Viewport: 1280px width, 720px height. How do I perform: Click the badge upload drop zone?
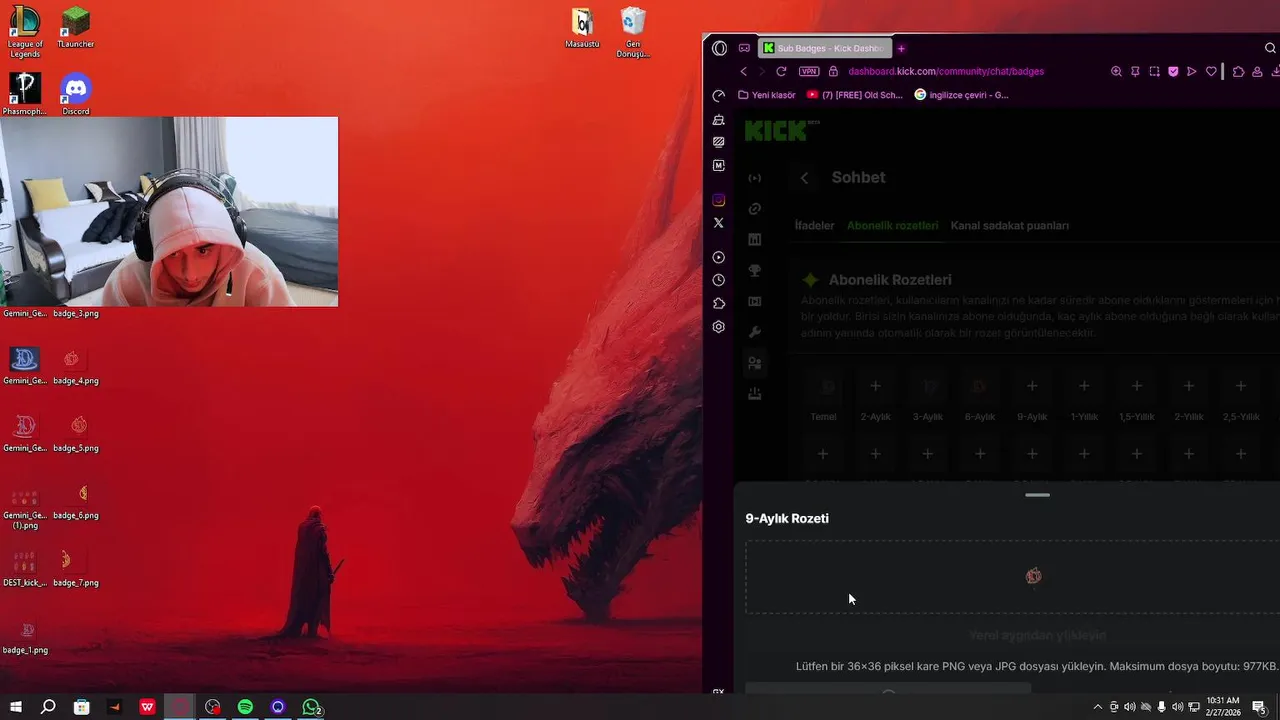point(1012,577)
